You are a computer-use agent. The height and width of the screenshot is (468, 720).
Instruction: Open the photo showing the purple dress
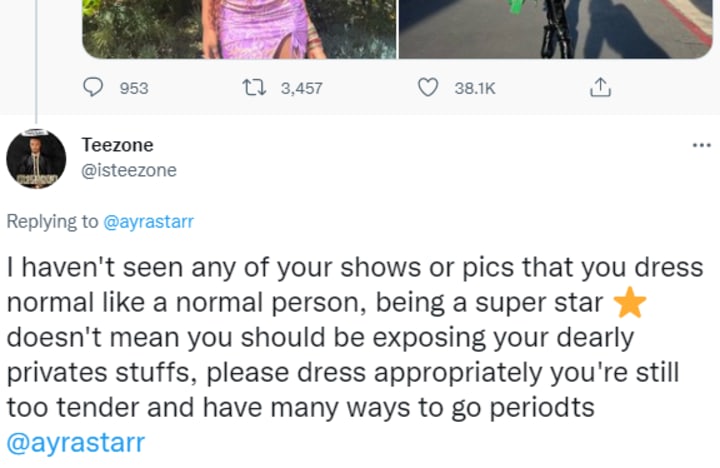[240, 28]
